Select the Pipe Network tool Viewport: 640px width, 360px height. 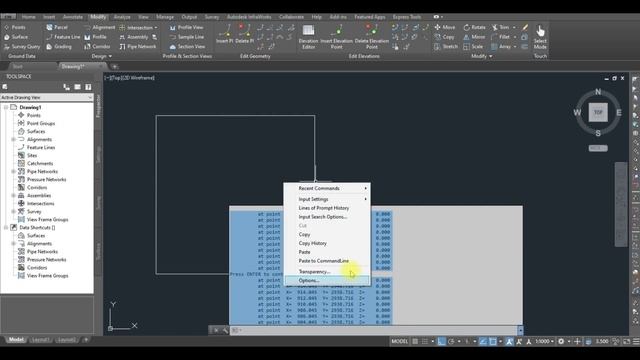[x=138, y=47]
